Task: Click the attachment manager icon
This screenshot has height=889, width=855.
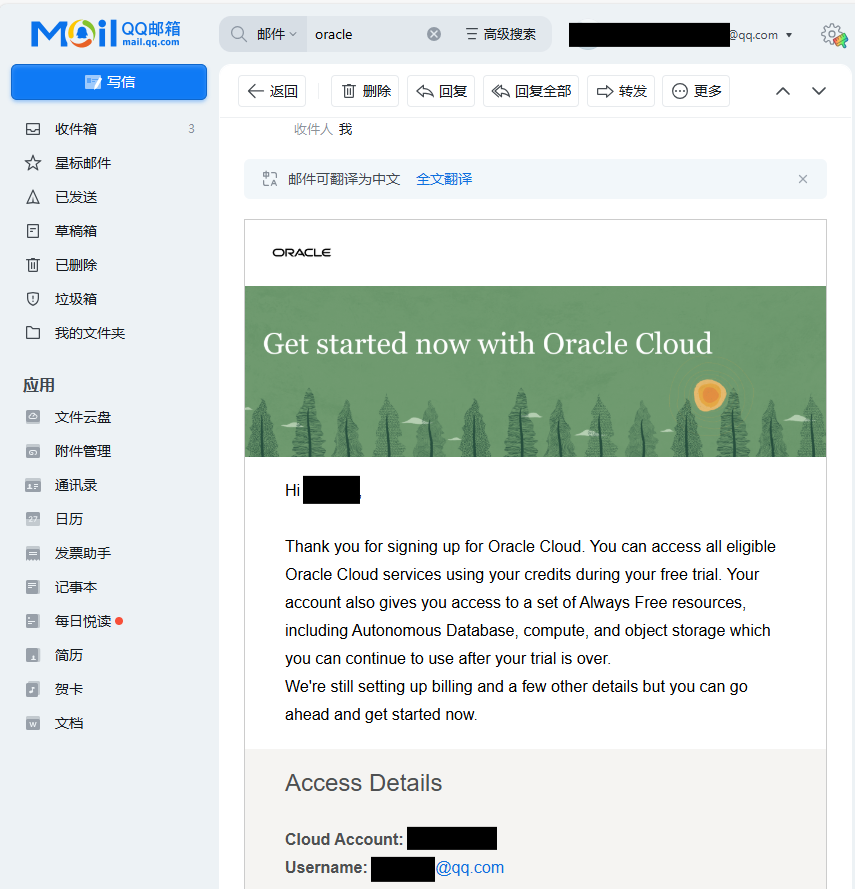Action: [33, 451]
